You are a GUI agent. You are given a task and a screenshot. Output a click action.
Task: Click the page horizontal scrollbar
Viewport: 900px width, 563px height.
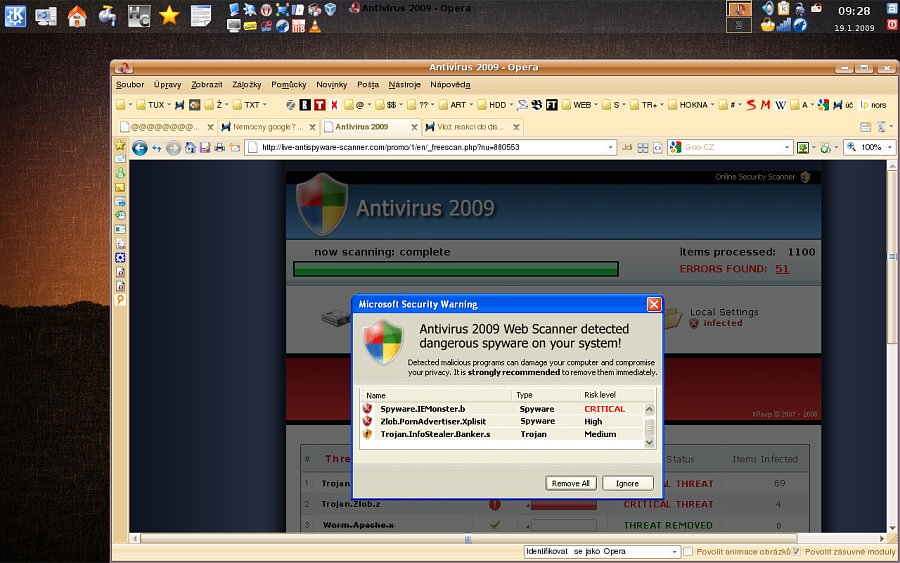coord(468,538)
